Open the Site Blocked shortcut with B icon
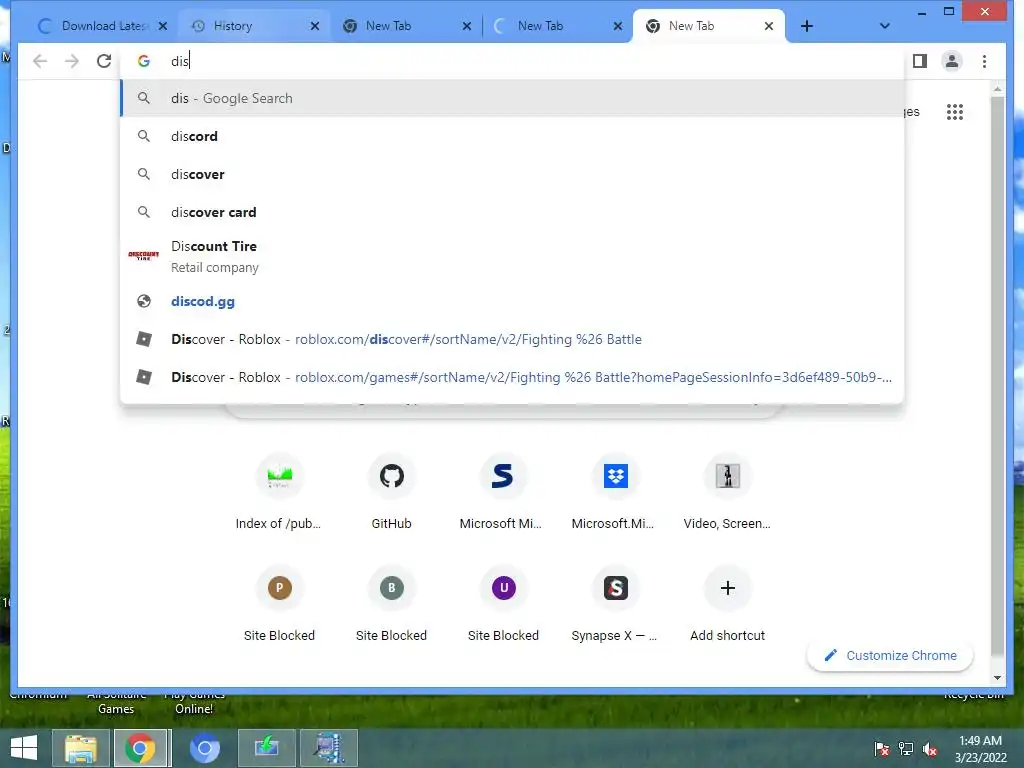The image size is (1024, 768). [x=391, y=605]
